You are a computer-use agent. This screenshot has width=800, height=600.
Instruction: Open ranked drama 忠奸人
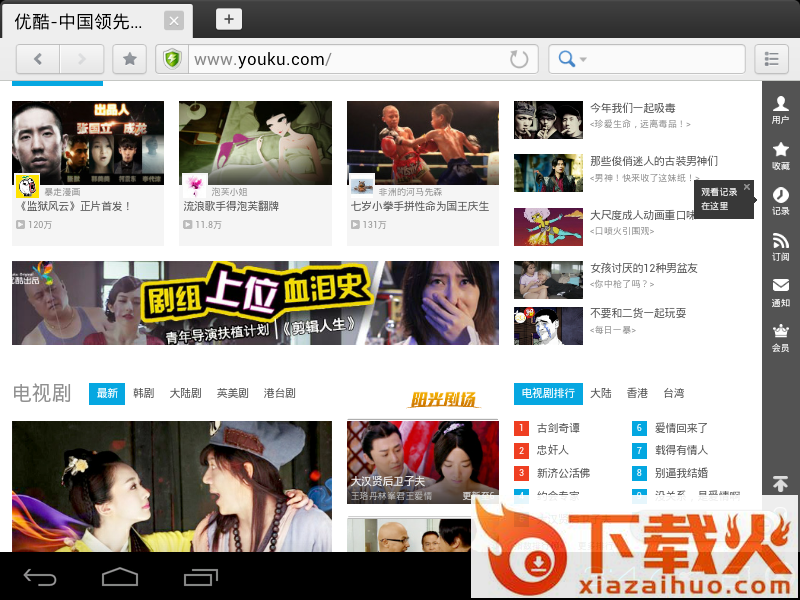click(x=553, y=451)
